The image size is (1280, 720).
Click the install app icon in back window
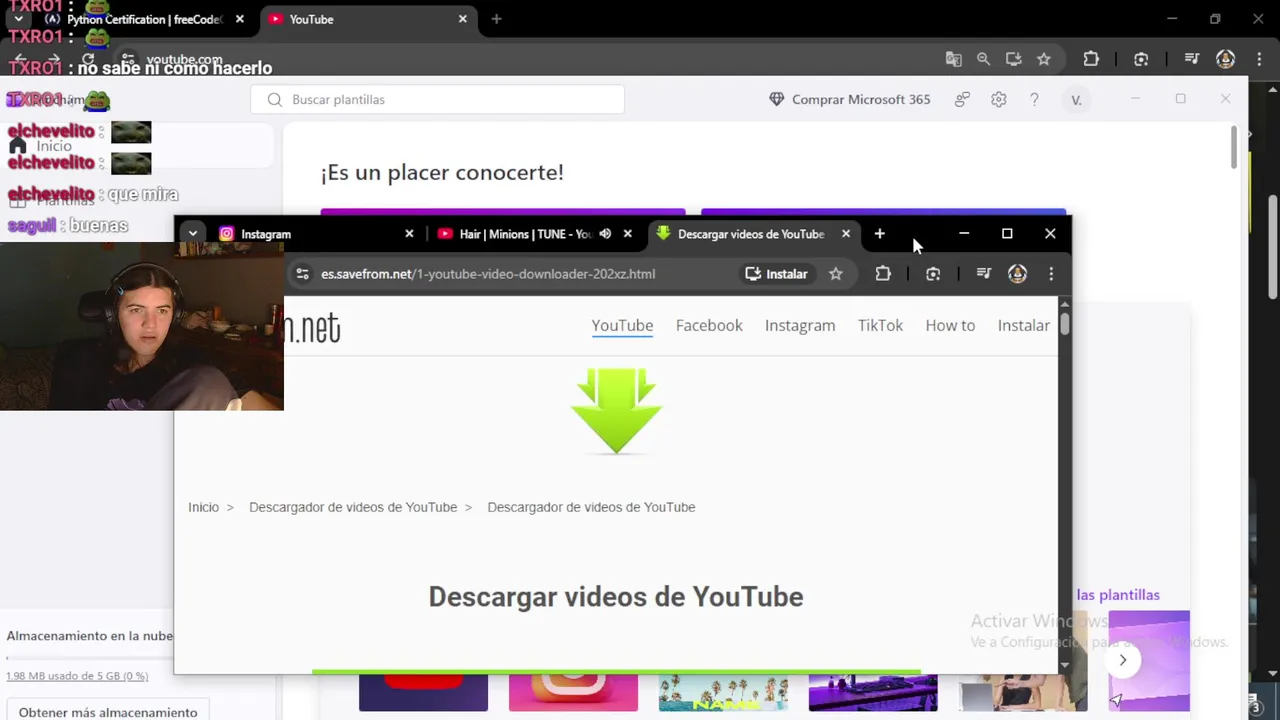click(x=1014, y=59)
